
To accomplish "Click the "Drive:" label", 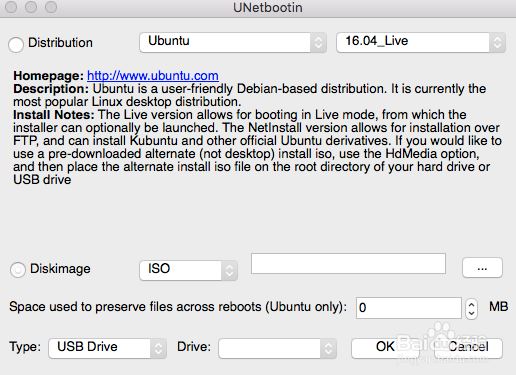I will coord(194,347).
